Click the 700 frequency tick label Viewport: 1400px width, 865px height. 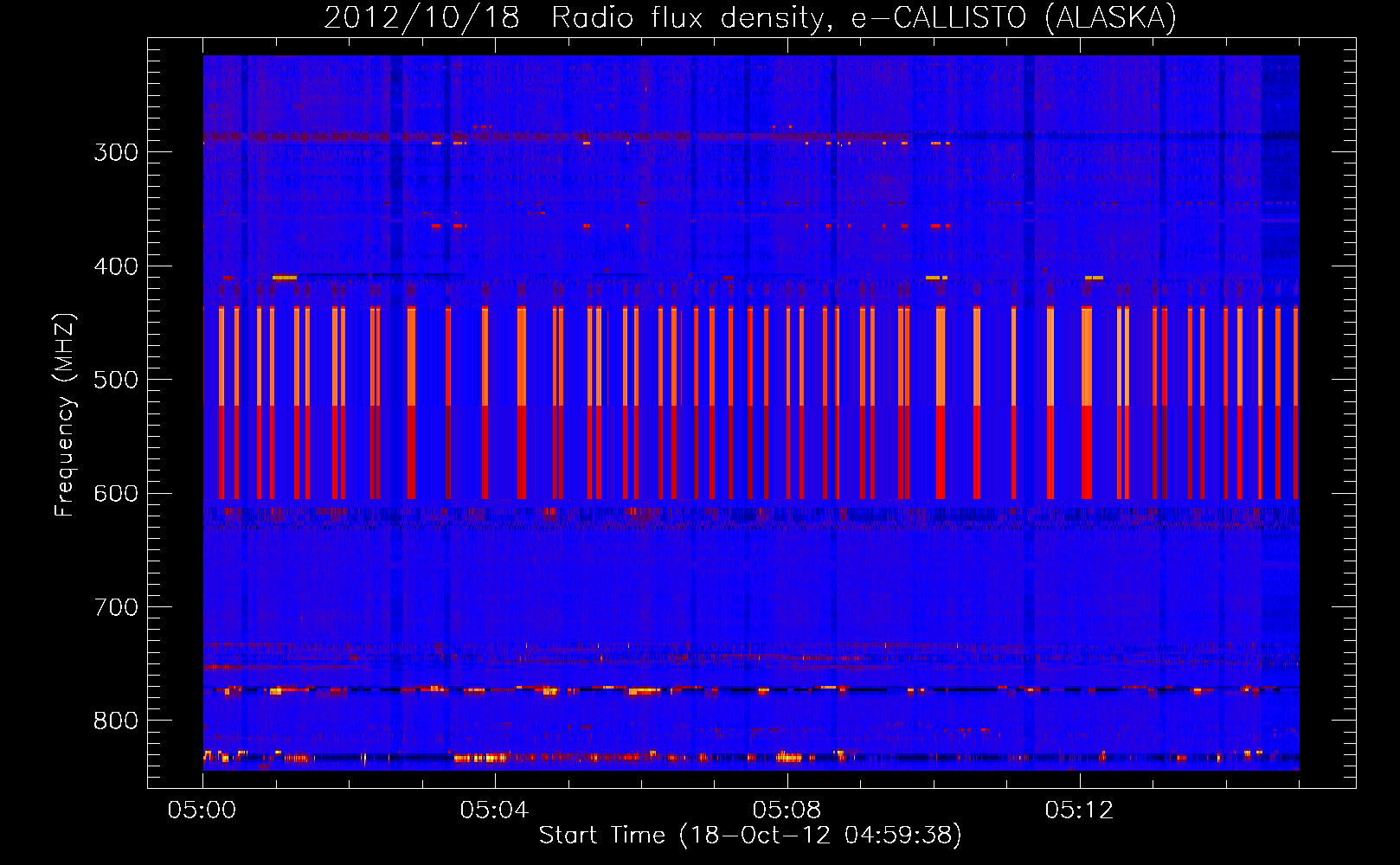116,607
